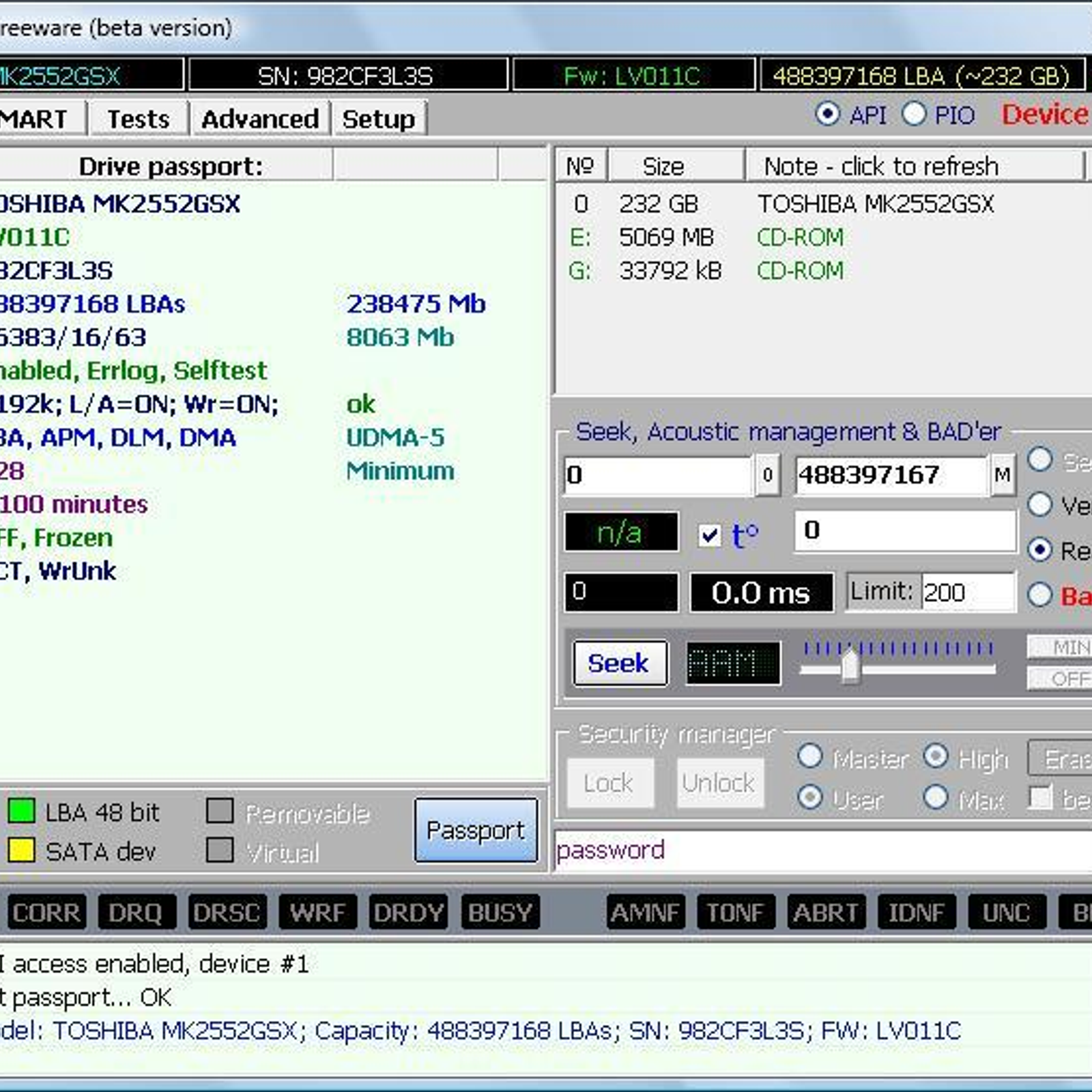The image size is (1092, 1092).
Task: Click the Passport button
Action: 476,830
